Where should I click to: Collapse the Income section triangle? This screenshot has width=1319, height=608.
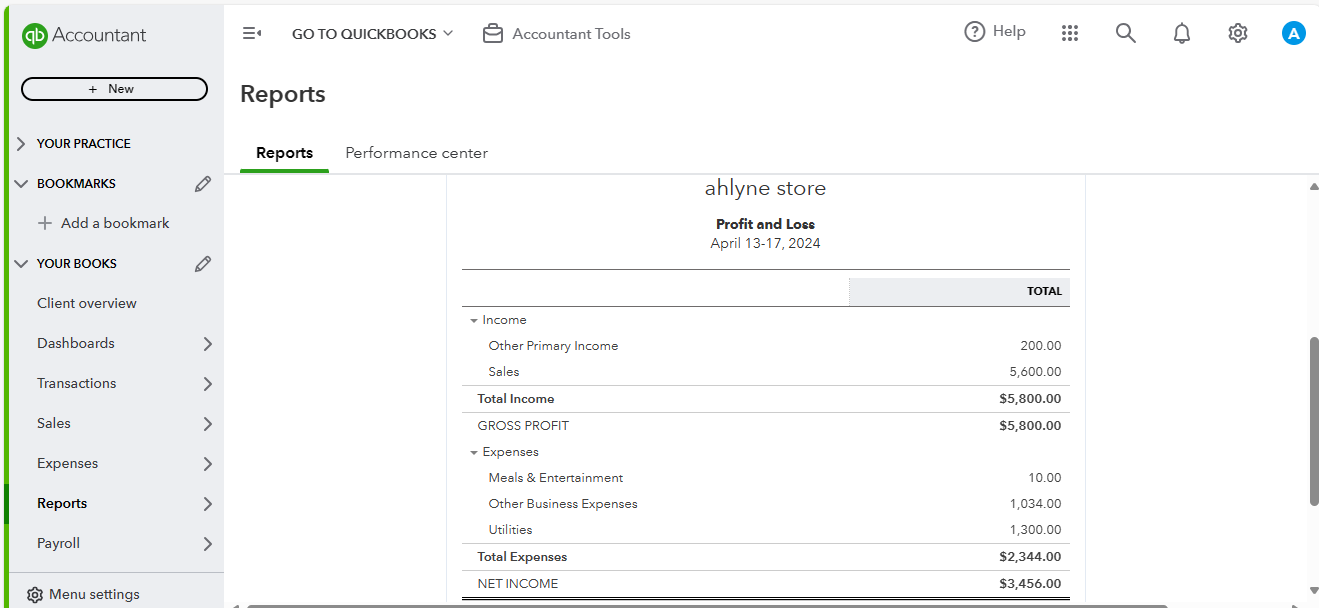click(474, 321)
